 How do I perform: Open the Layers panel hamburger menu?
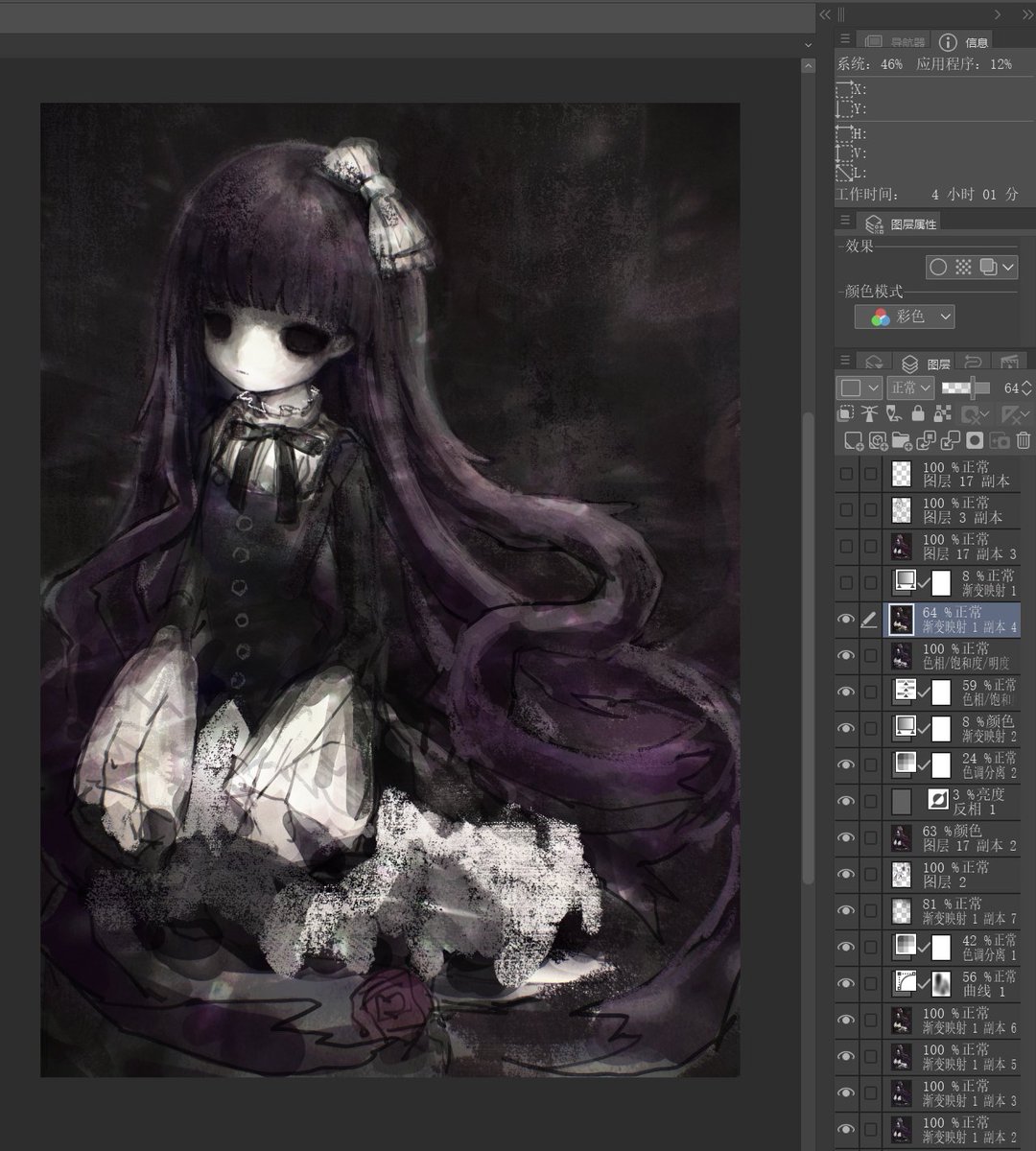pos(845,361)
